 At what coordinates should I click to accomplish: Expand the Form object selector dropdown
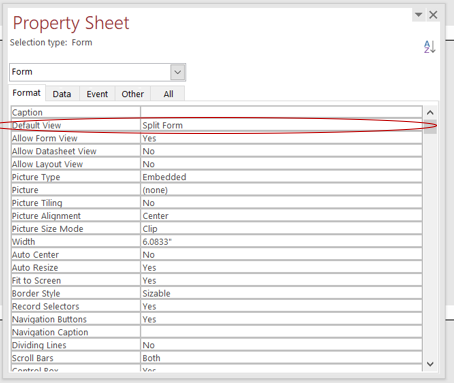[x=178, y=72]
